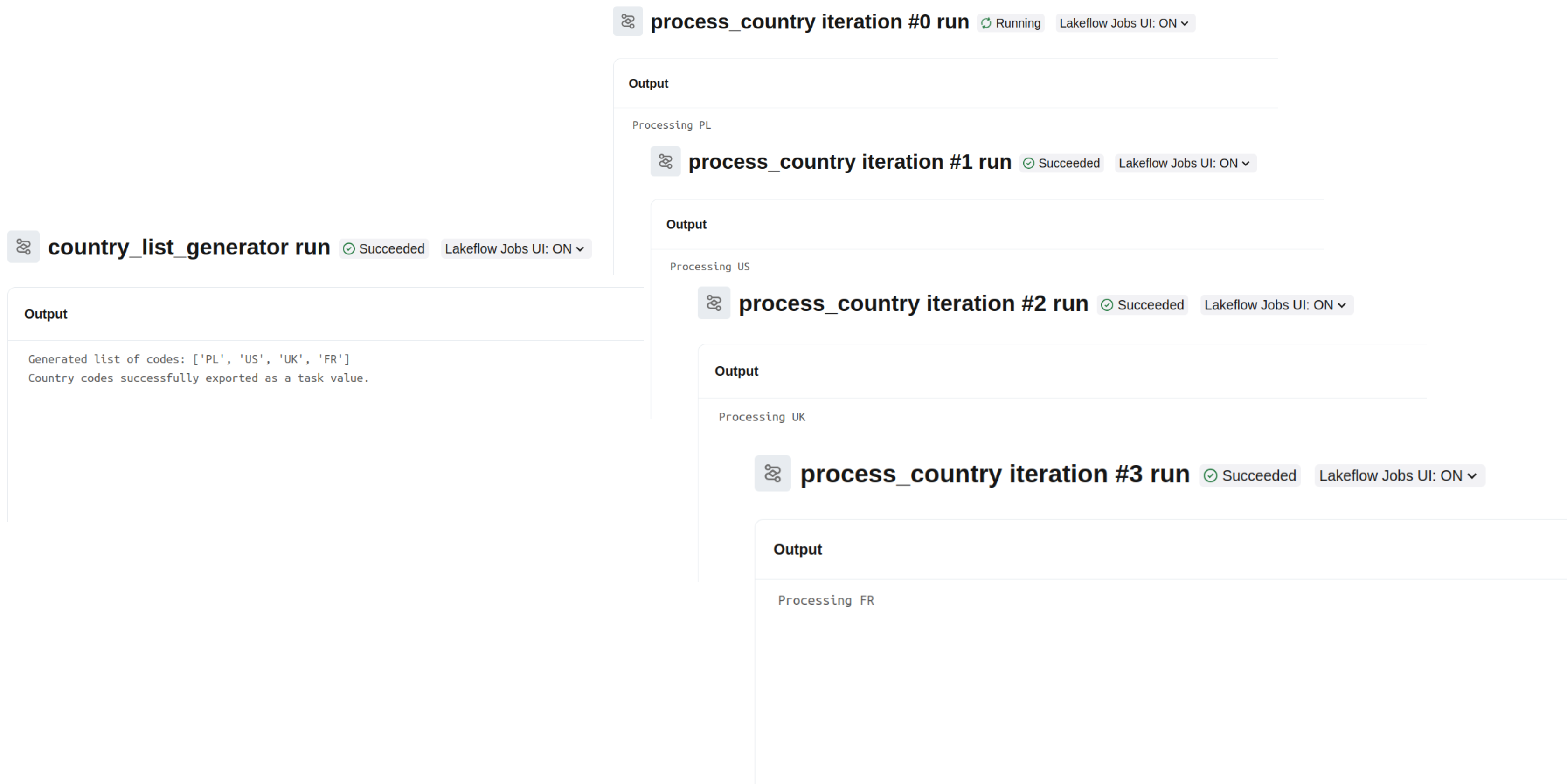Click the iteration #1 run task icon
Screen dimensions: 1567x784
666,162
